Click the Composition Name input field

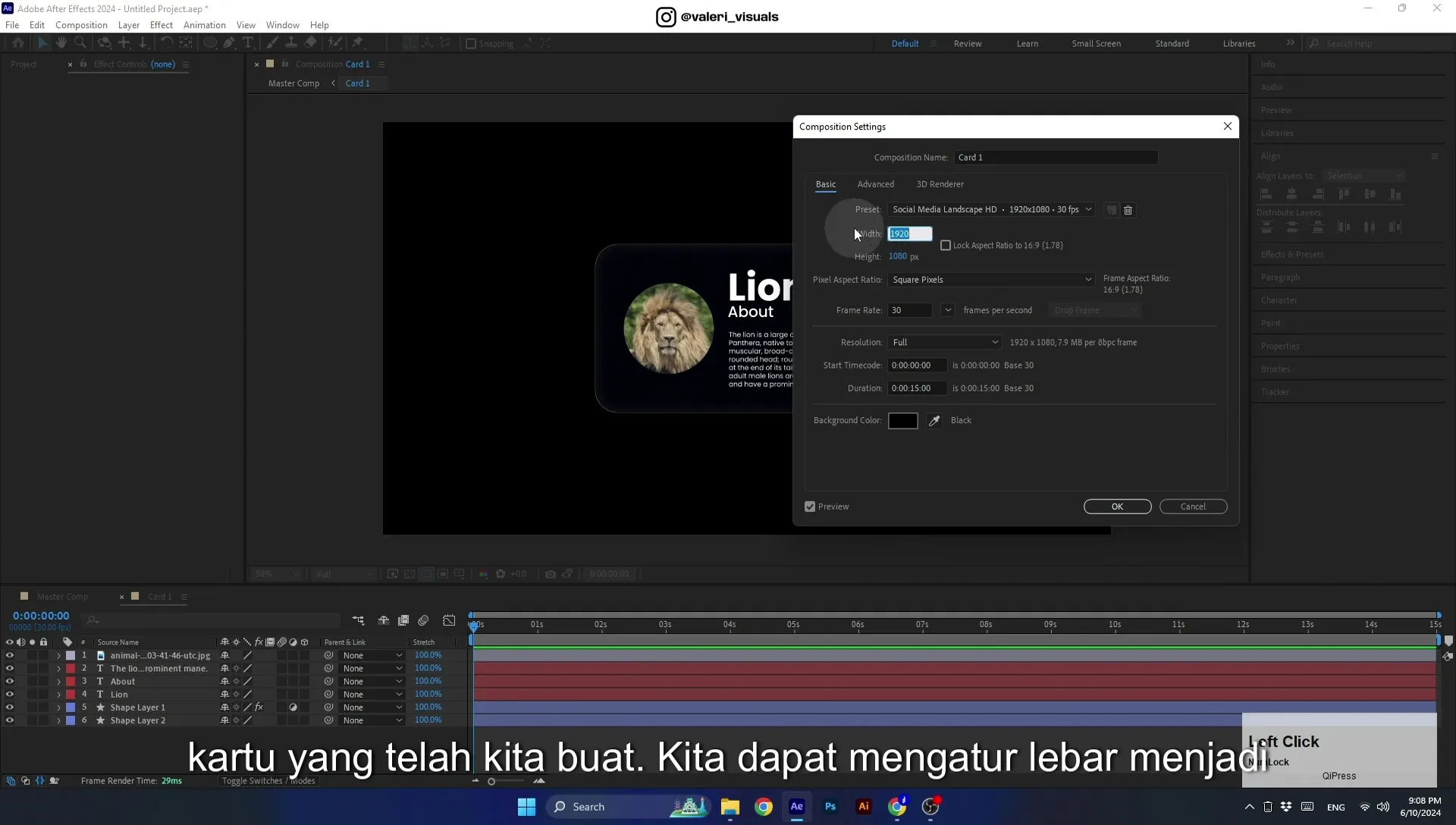tap(1056, 158)
